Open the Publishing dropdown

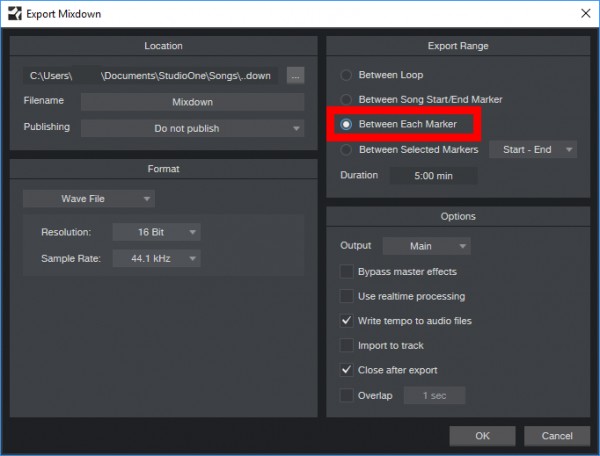pos(192,128)
